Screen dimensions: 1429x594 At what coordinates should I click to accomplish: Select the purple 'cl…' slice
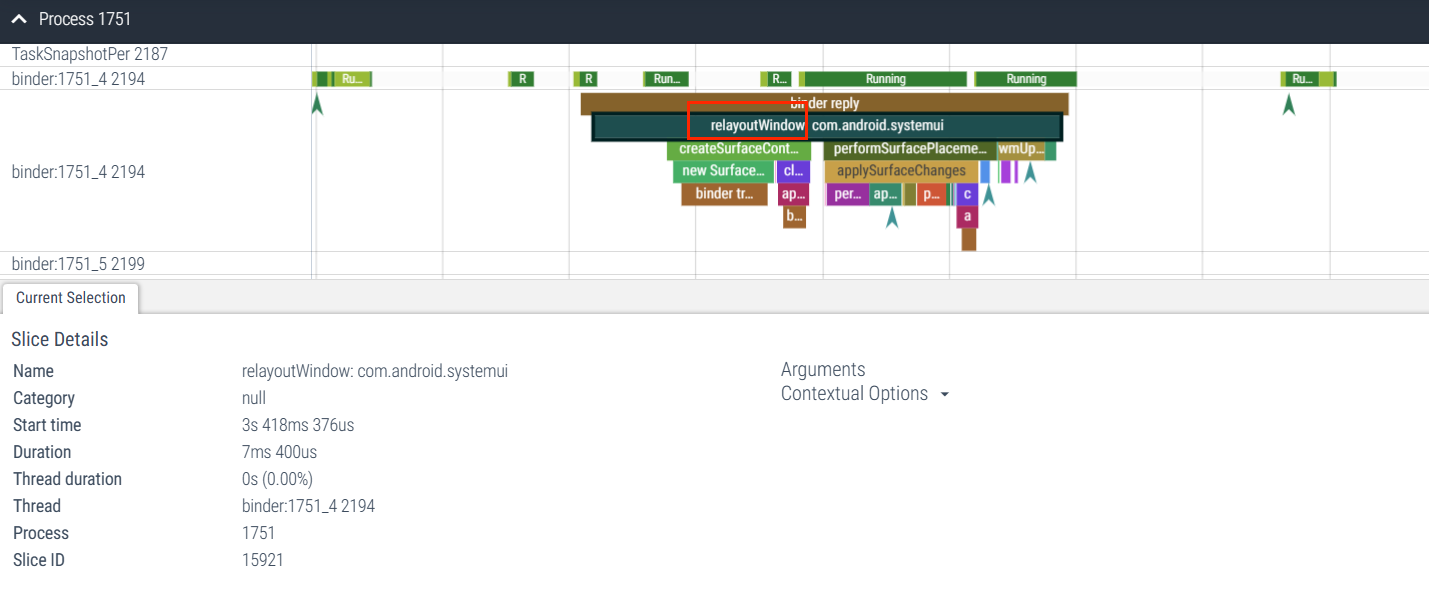point(794,171)
